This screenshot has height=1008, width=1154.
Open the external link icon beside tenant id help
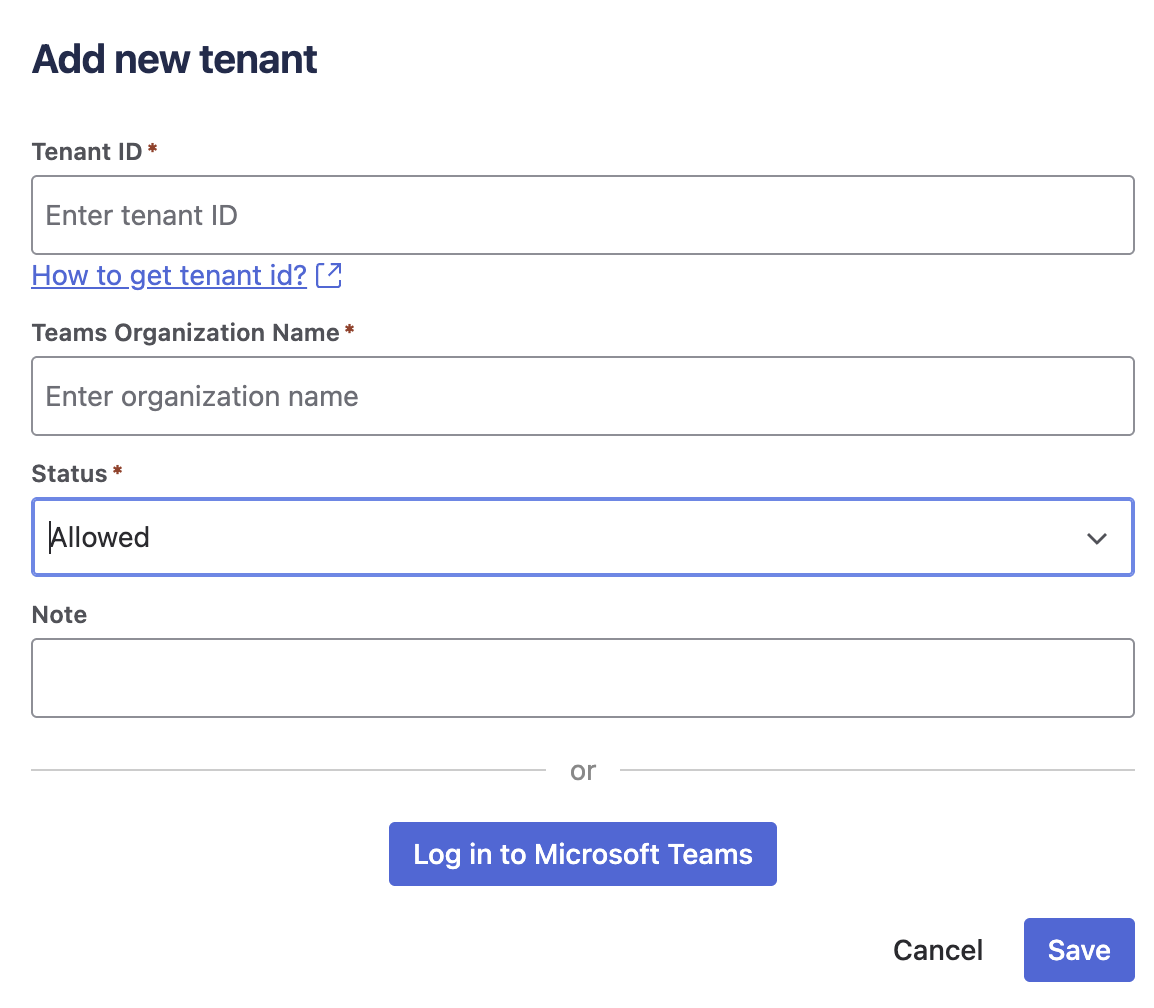click(329, 275)
